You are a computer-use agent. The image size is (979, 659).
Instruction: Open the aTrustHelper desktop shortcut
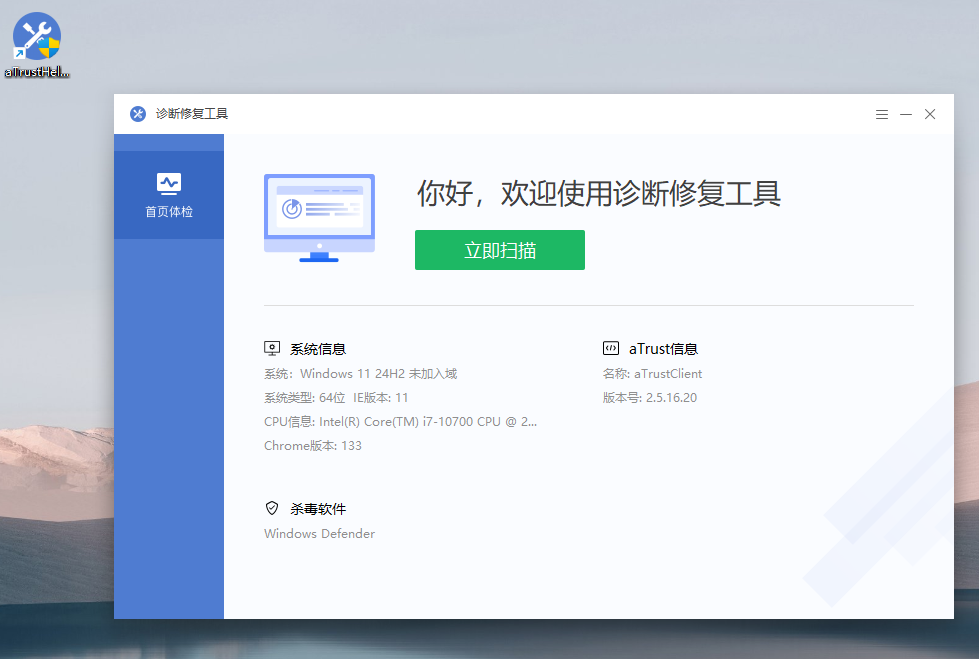[x=37, y=40]
